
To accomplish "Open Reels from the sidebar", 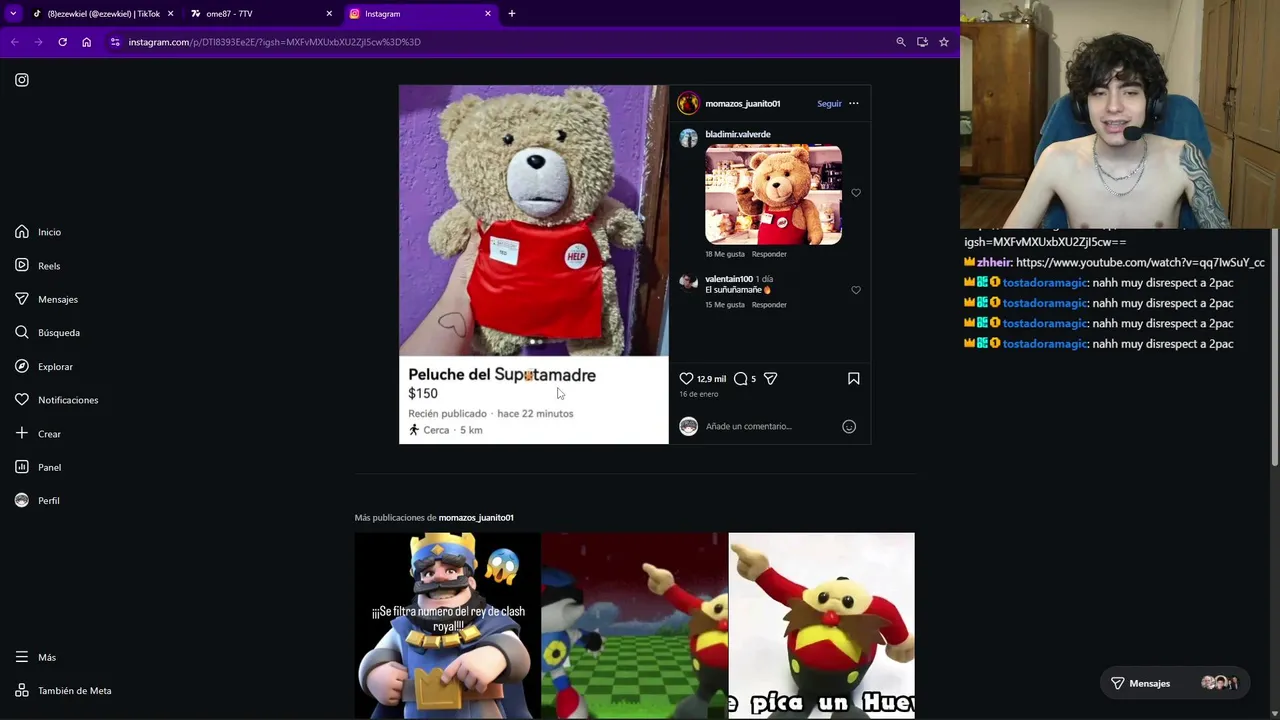I will [38, 266].
